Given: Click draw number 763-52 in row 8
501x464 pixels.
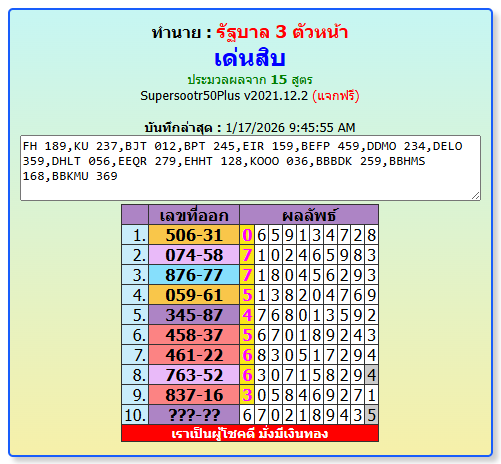Looking at the screenshot, I should pos(194,375).
